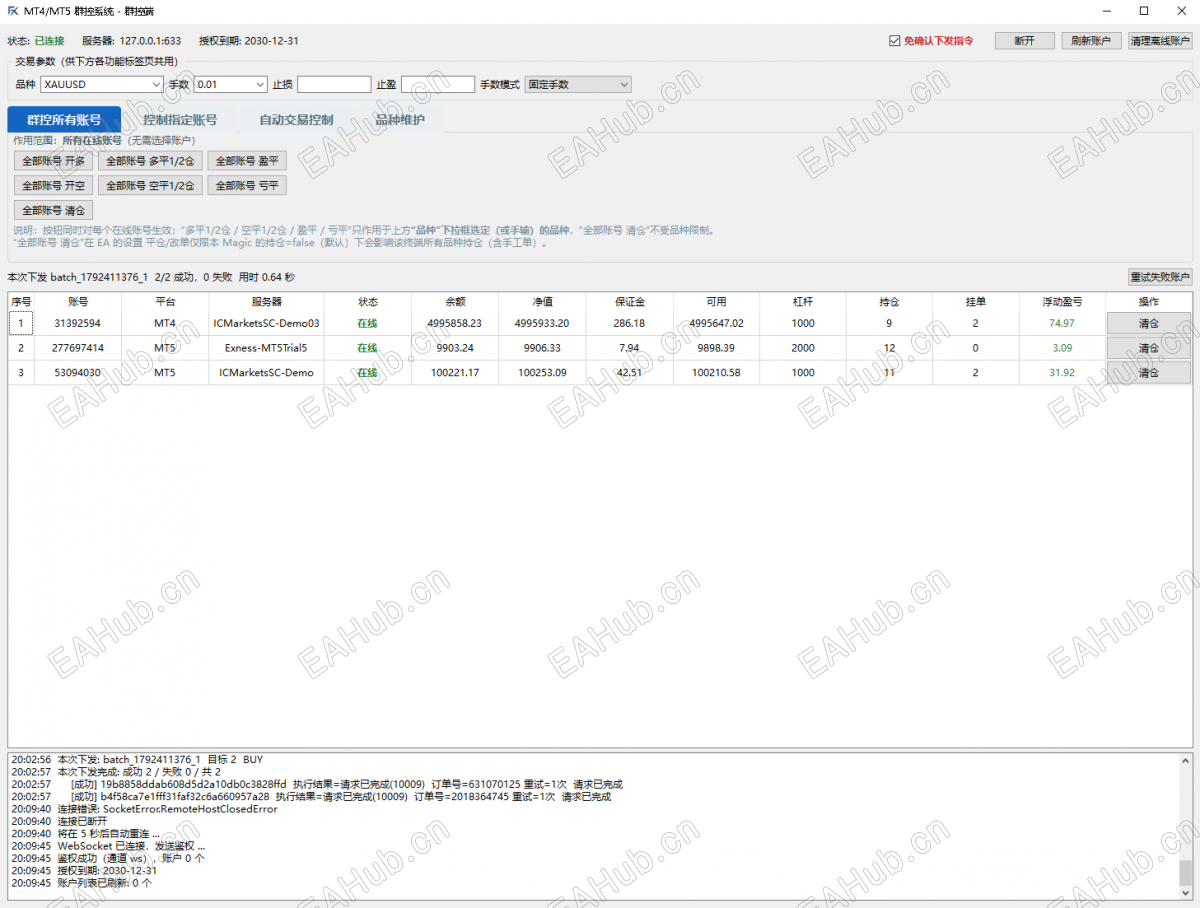Screen dimensions: 1200x908
Task: Expand the 手数 0.01 dropdown
Action: pos(231,85)
